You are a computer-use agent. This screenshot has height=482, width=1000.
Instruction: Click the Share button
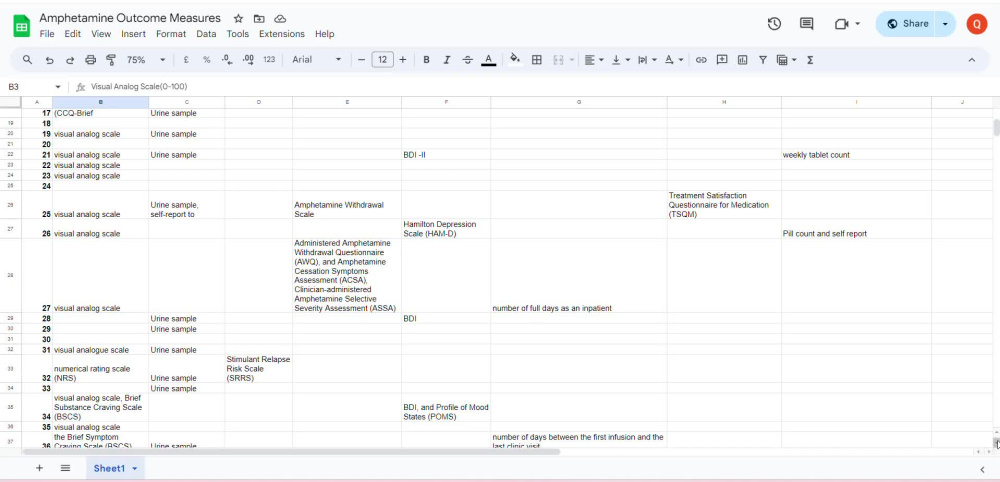coord(908,24)
